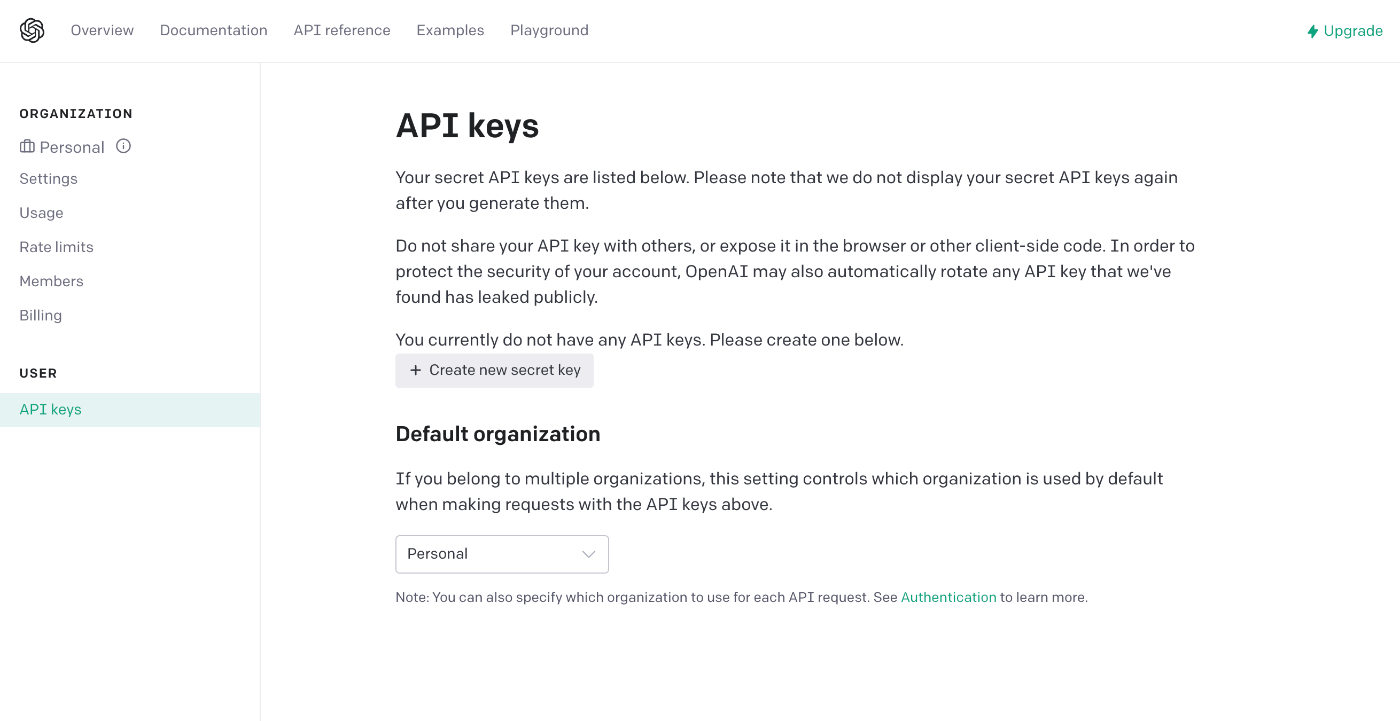Open the Personal organization select box
Image resolution: width=1400 pixels, height=721 pixels.
(502, 554)
